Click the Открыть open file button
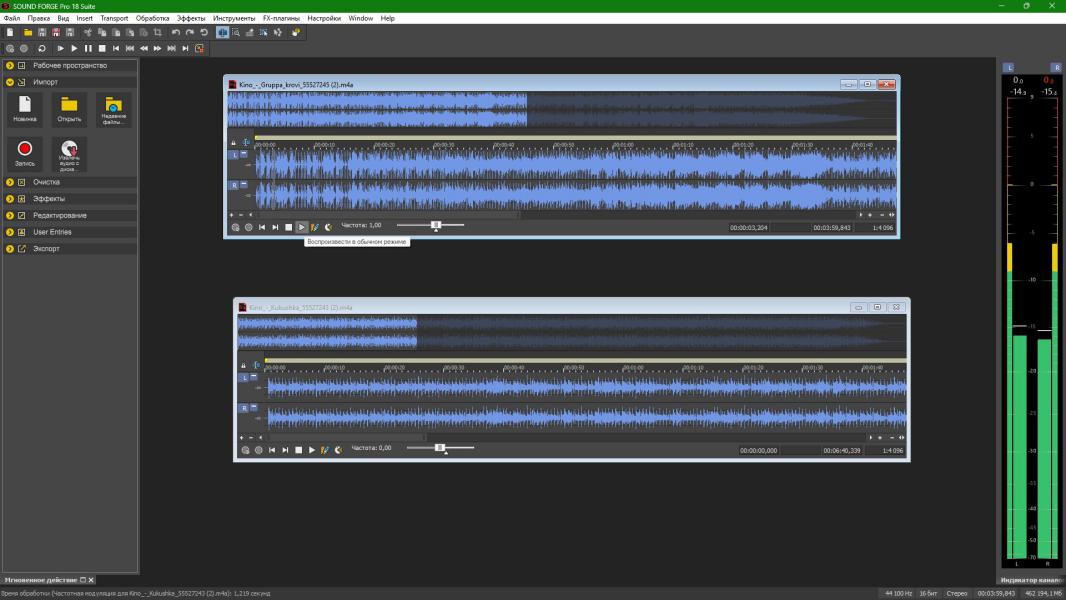 click(69, 108)
